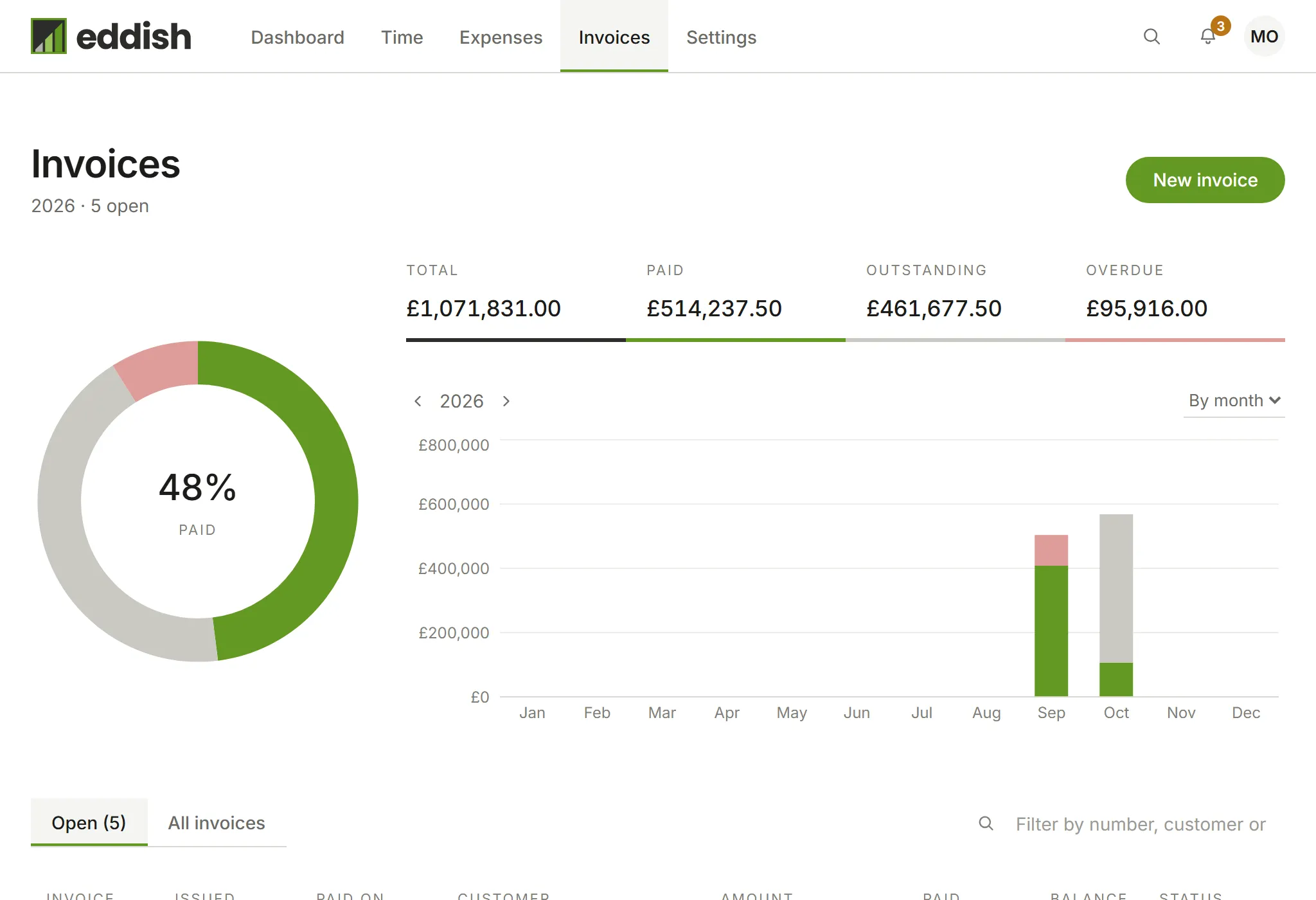Go to next year using right chevron
This screenshot has height=900, width=1316.
(506, 401)
